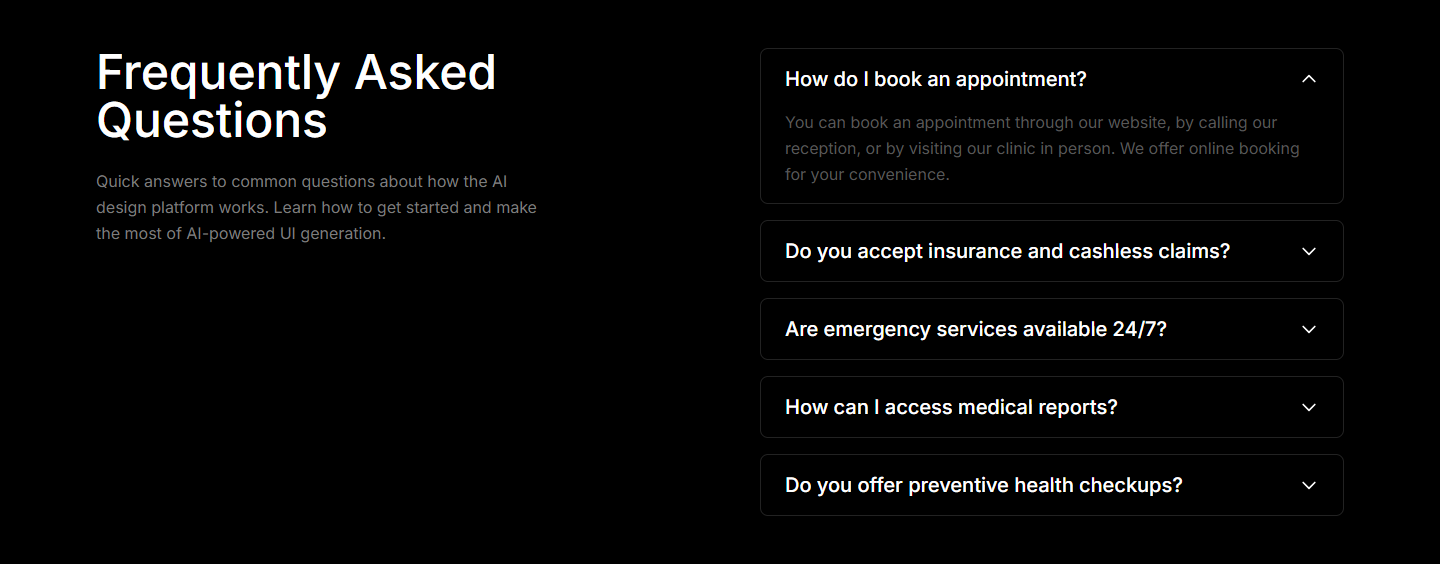Click the chevron on the preventive health checkups row
1440x564 pixels.
1309,485
